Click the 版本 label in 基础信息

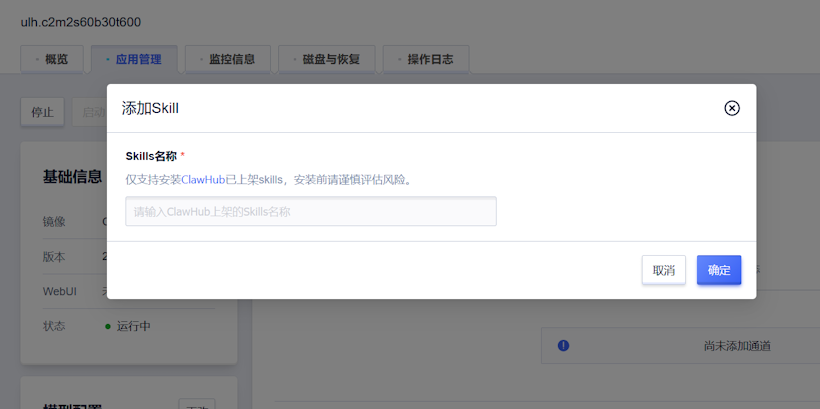(x=54, y=257)
